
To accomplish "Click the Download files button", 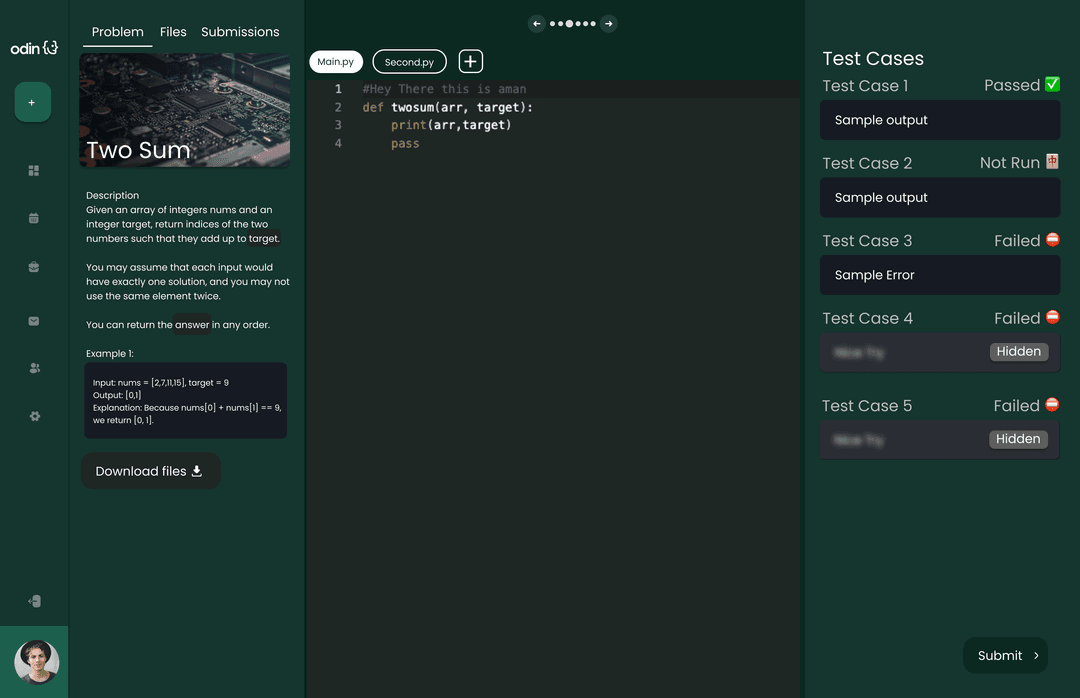I will tap(151, 471).
